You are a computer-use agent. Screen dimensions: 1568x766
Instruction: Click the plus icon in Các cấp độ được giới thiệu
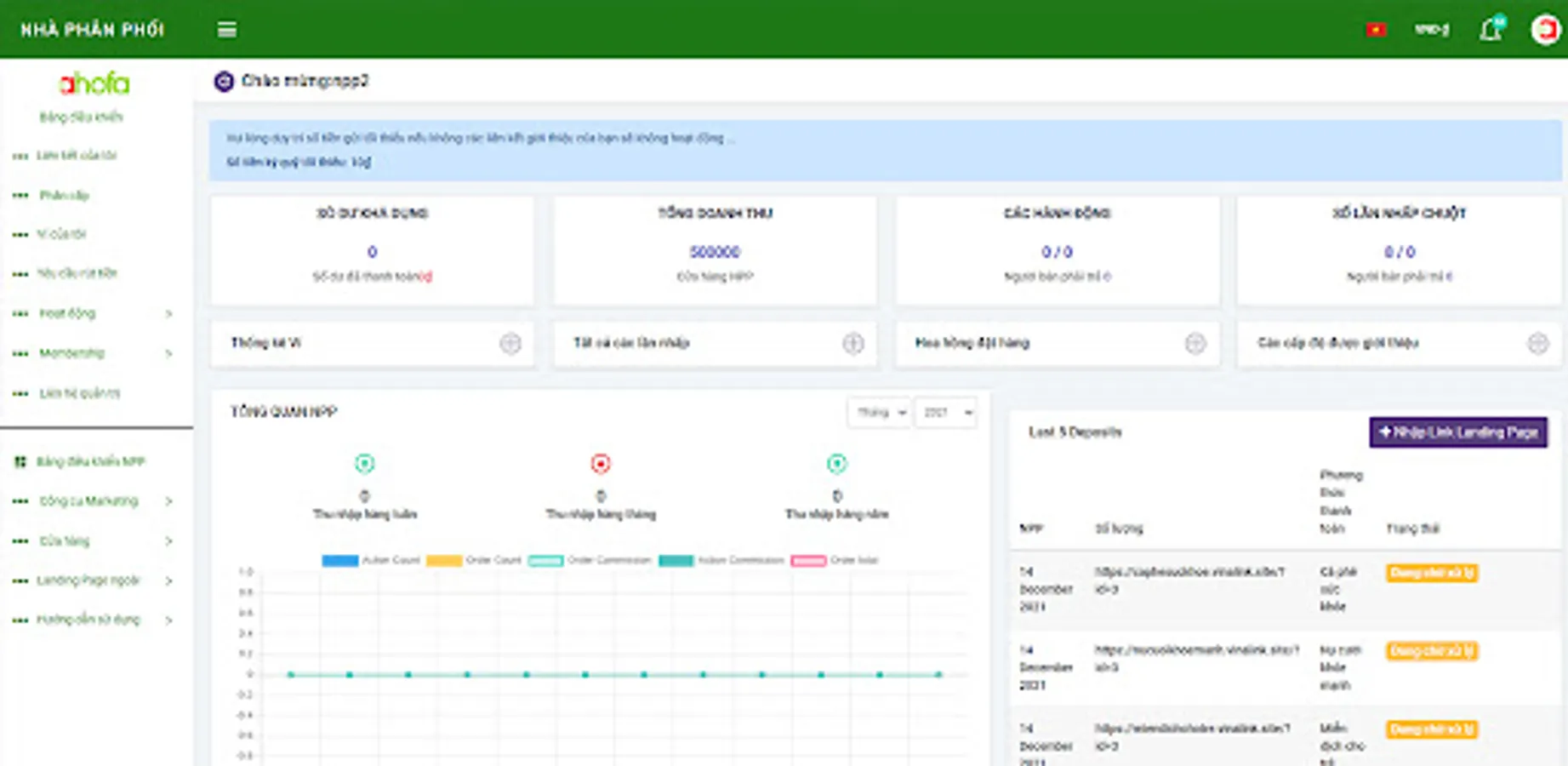1537,343
